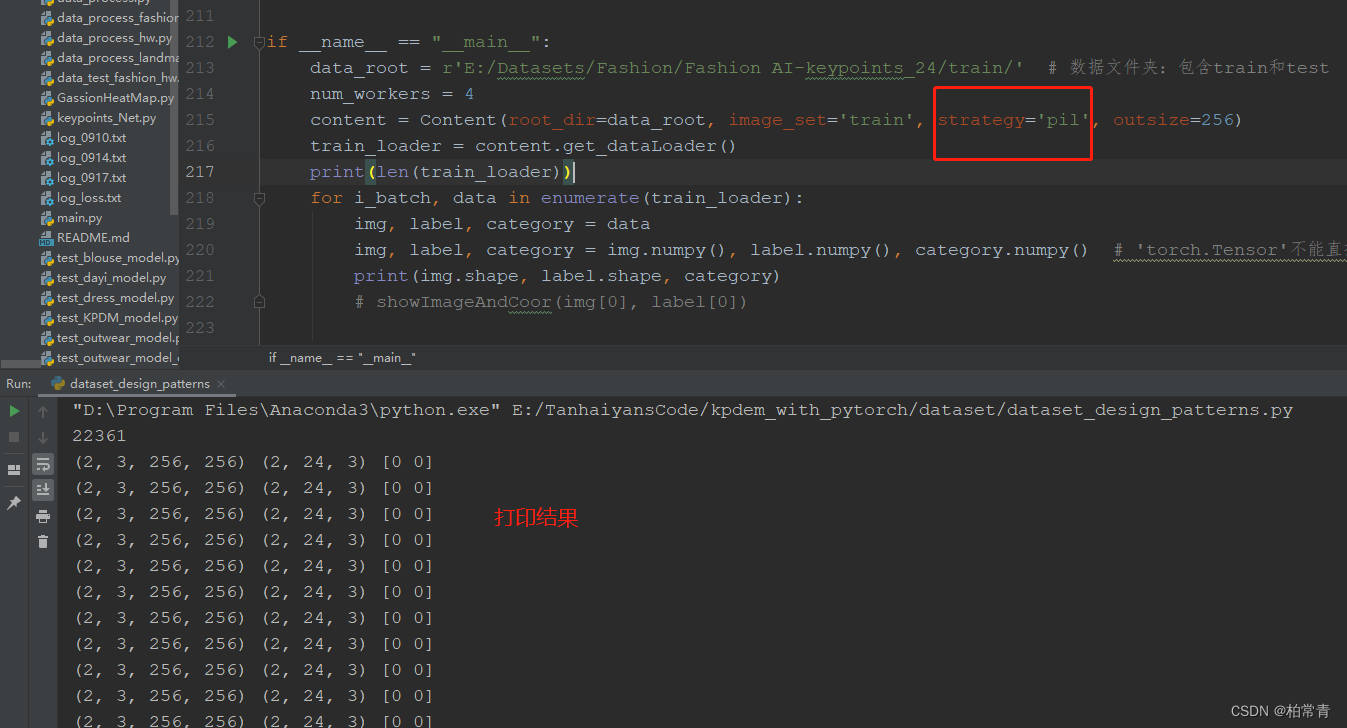Click line number 220 in the gutter
The width and height of the screenshot is (1347, 728).
[200, 250]
